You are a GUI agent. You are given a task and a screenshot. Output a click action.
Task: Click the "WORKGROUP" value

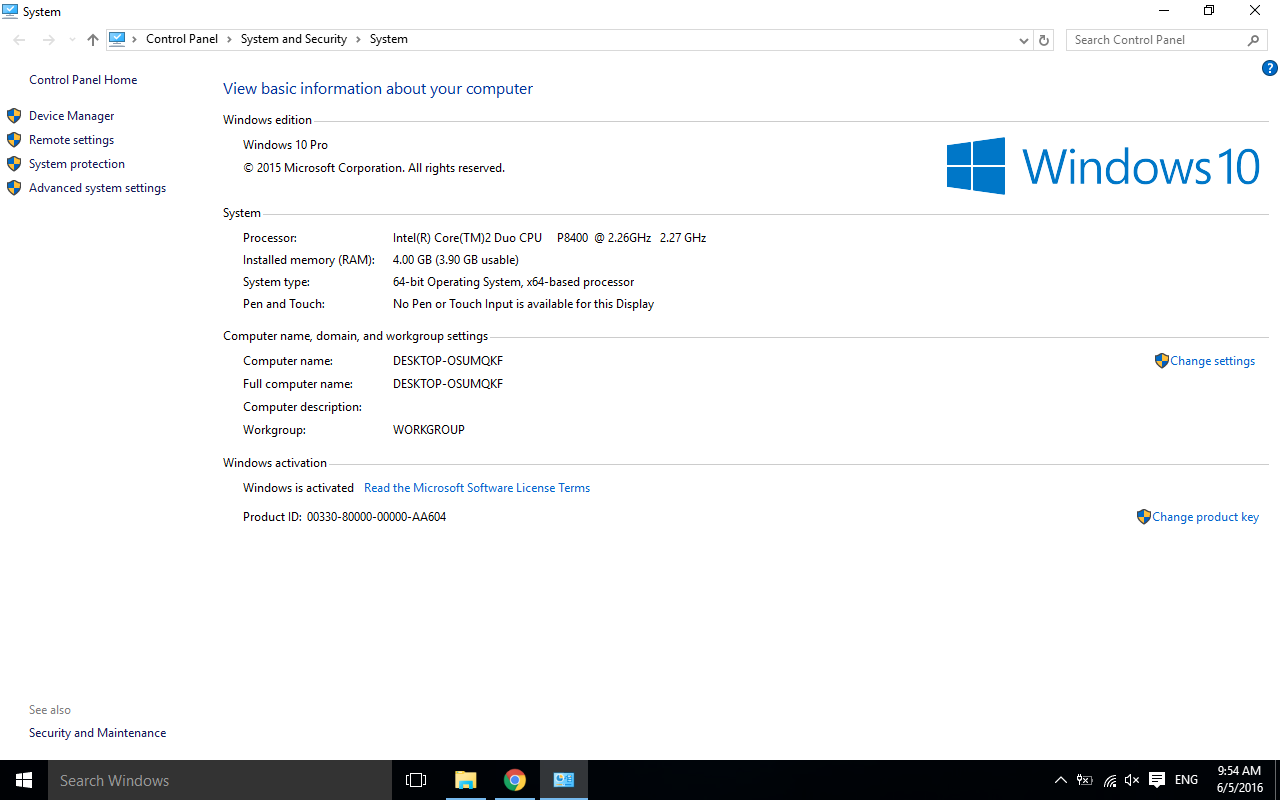[429, 430]
